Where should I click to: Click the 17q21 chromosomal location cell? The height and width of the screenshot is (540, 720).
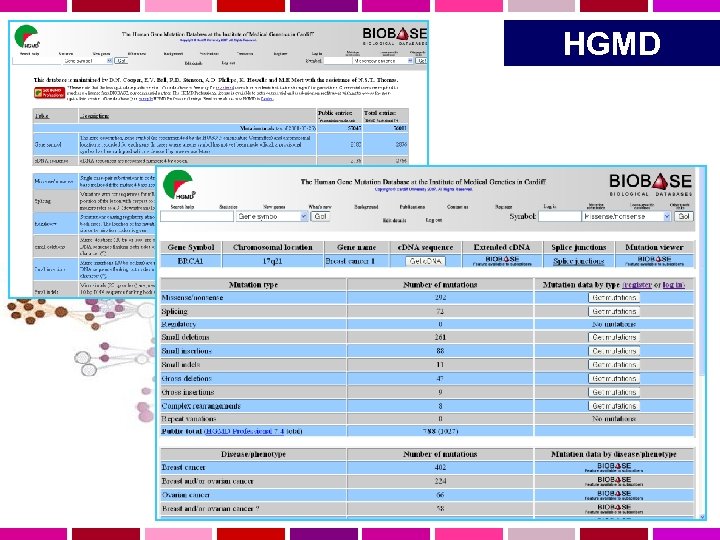tap(272, 261)
